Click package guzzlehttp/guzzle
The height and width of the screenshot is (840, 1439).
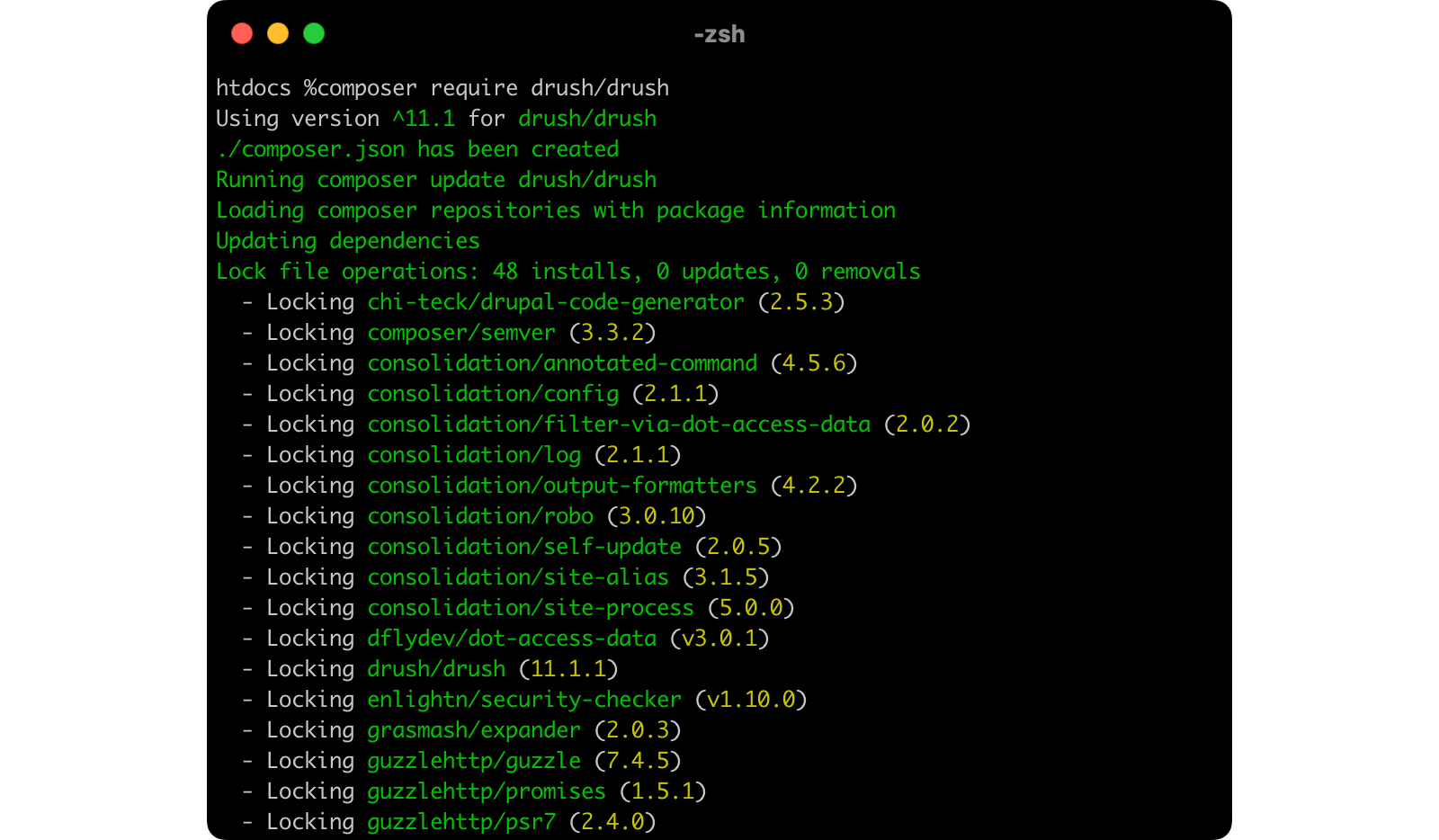[474, 761]
